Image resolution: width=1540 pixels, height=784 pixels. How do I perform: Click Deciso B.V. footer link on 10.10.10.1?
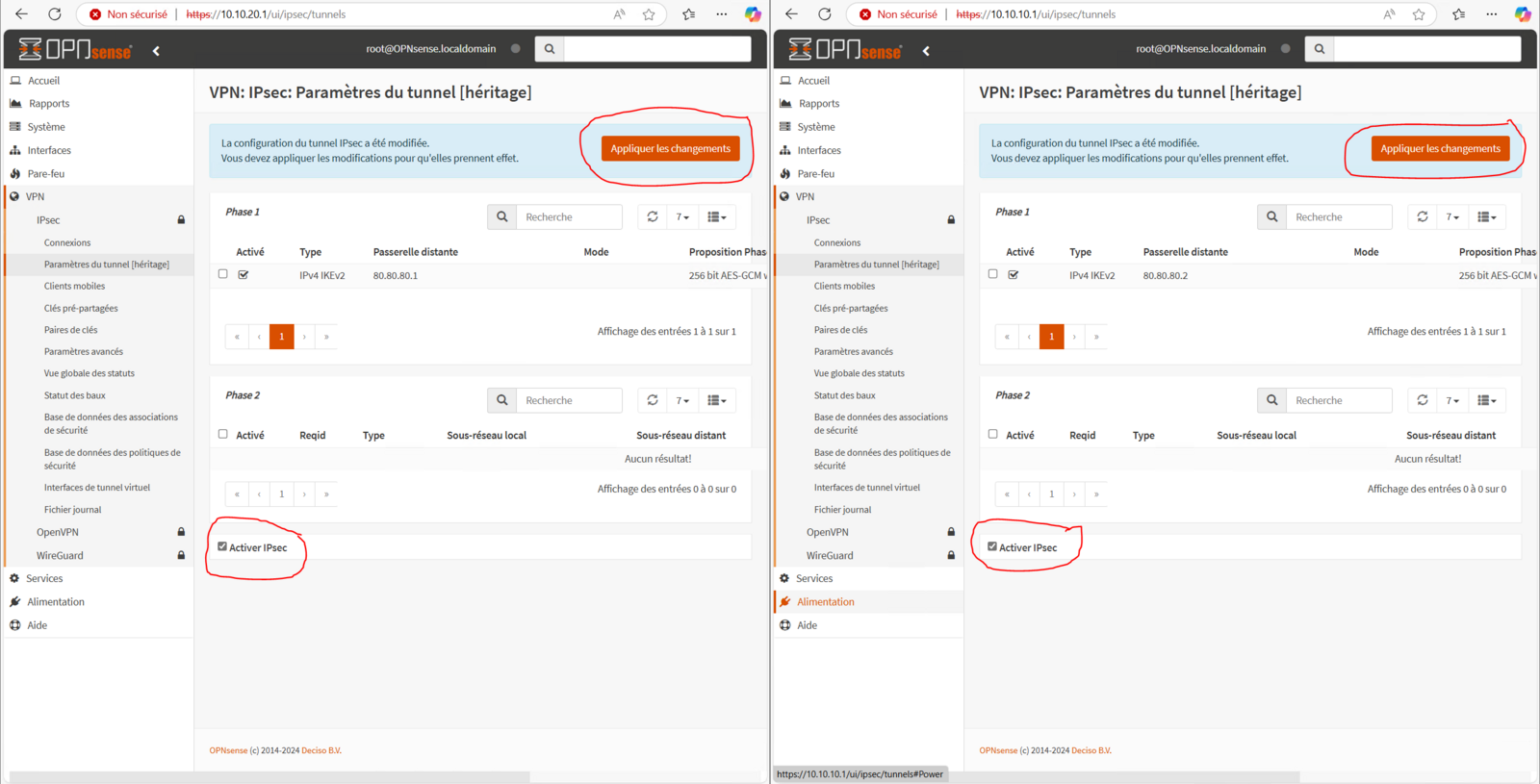click(1091, 750)
